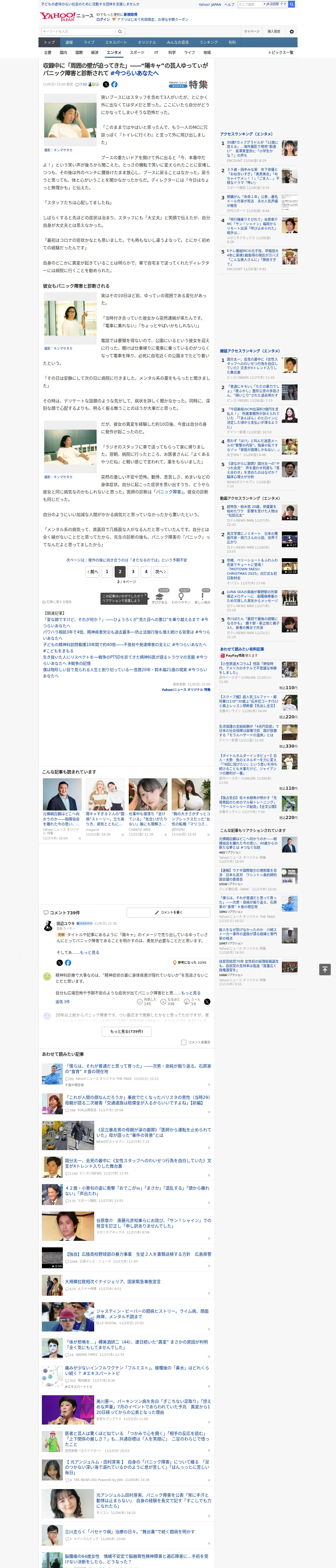Click the blue web search magnifier button
336x1568 pixels.
click(292, 4)
